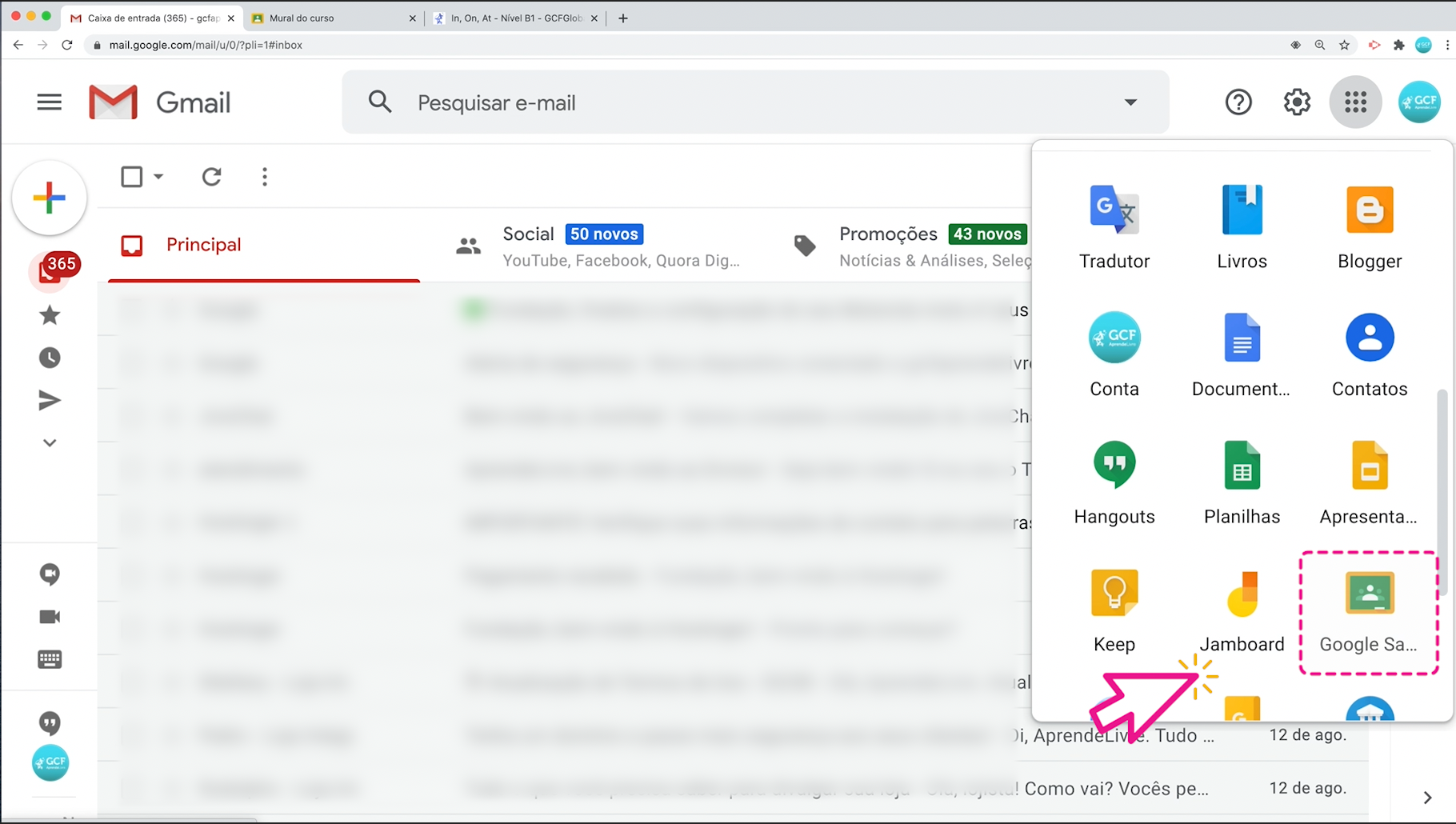Image resolution: width=1456 pixels, height=824 pixels.
Task: Open the Help question mark menu
Action: pos(1238,102)
